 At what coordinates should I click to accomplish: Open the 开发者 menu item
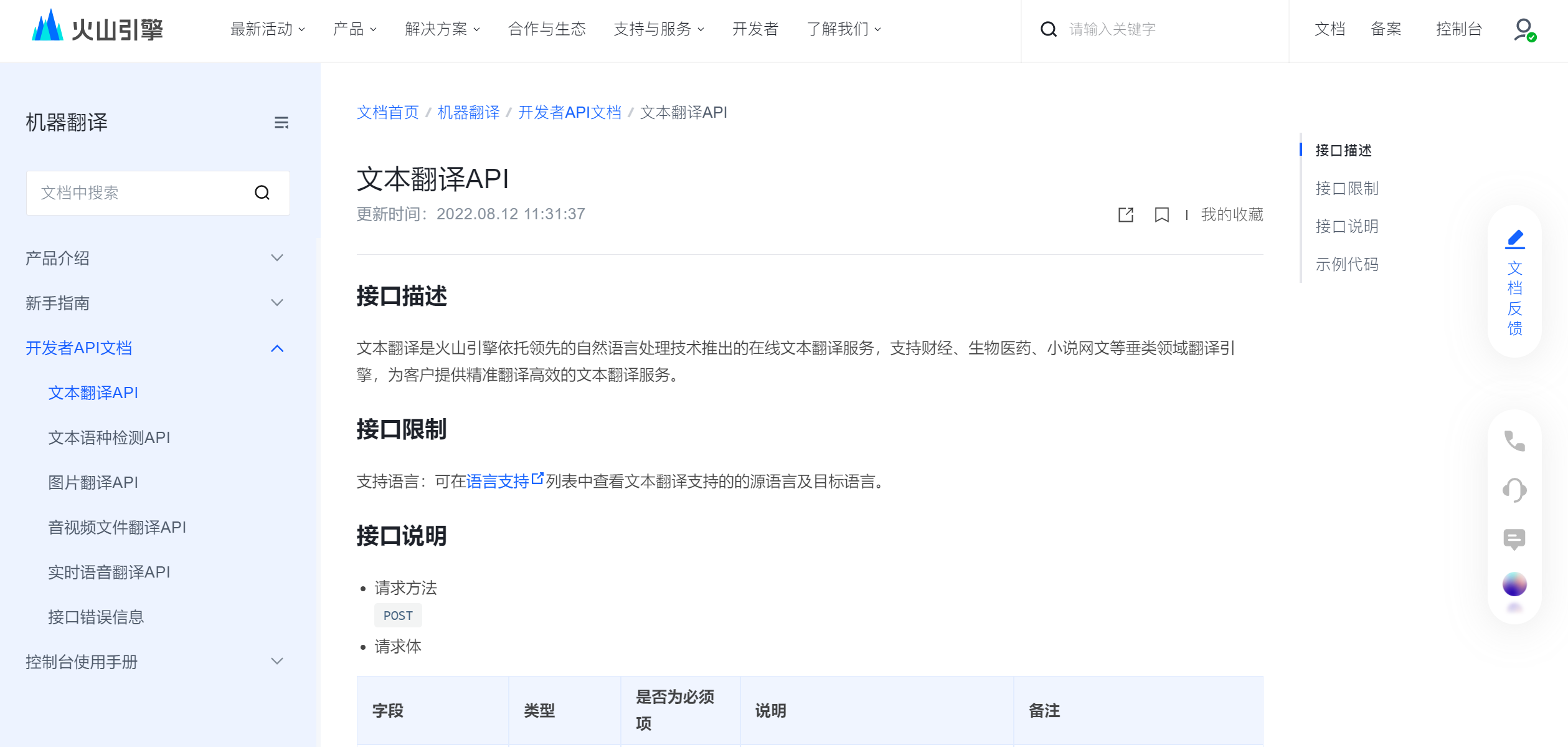(755, 29)
